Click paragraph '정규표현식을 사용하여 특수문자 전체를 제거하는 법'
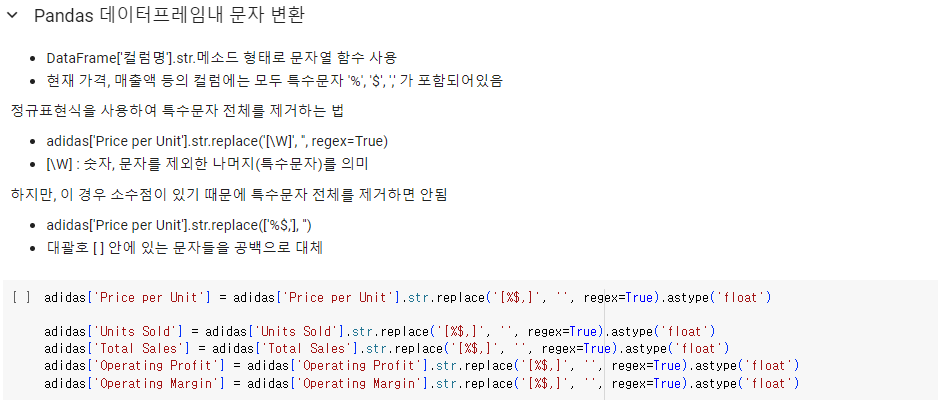Screen dimensions: 938x407 177,111
